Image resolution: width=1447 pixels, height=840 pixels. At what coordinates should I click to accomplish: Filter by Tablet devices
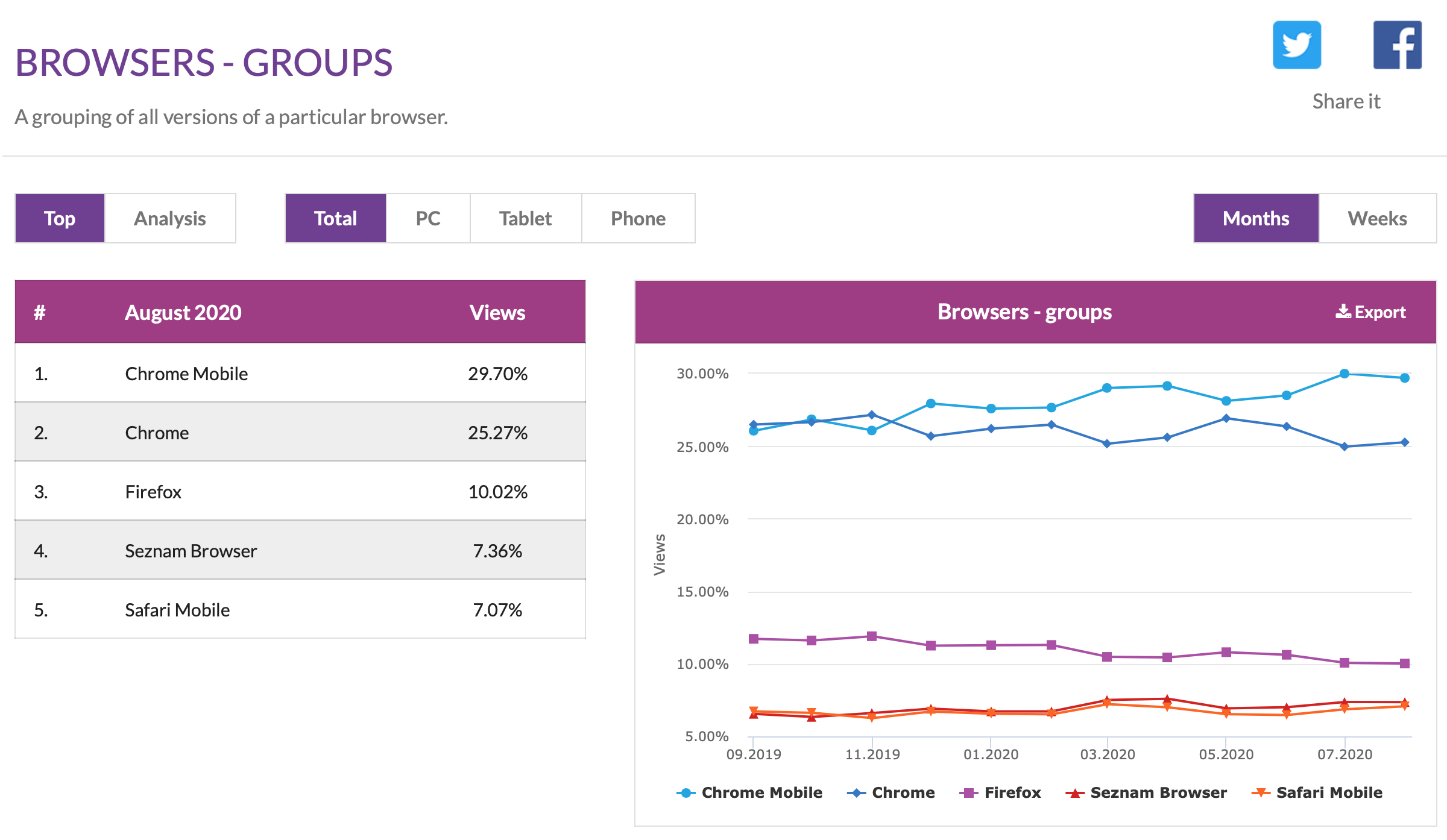525,218
